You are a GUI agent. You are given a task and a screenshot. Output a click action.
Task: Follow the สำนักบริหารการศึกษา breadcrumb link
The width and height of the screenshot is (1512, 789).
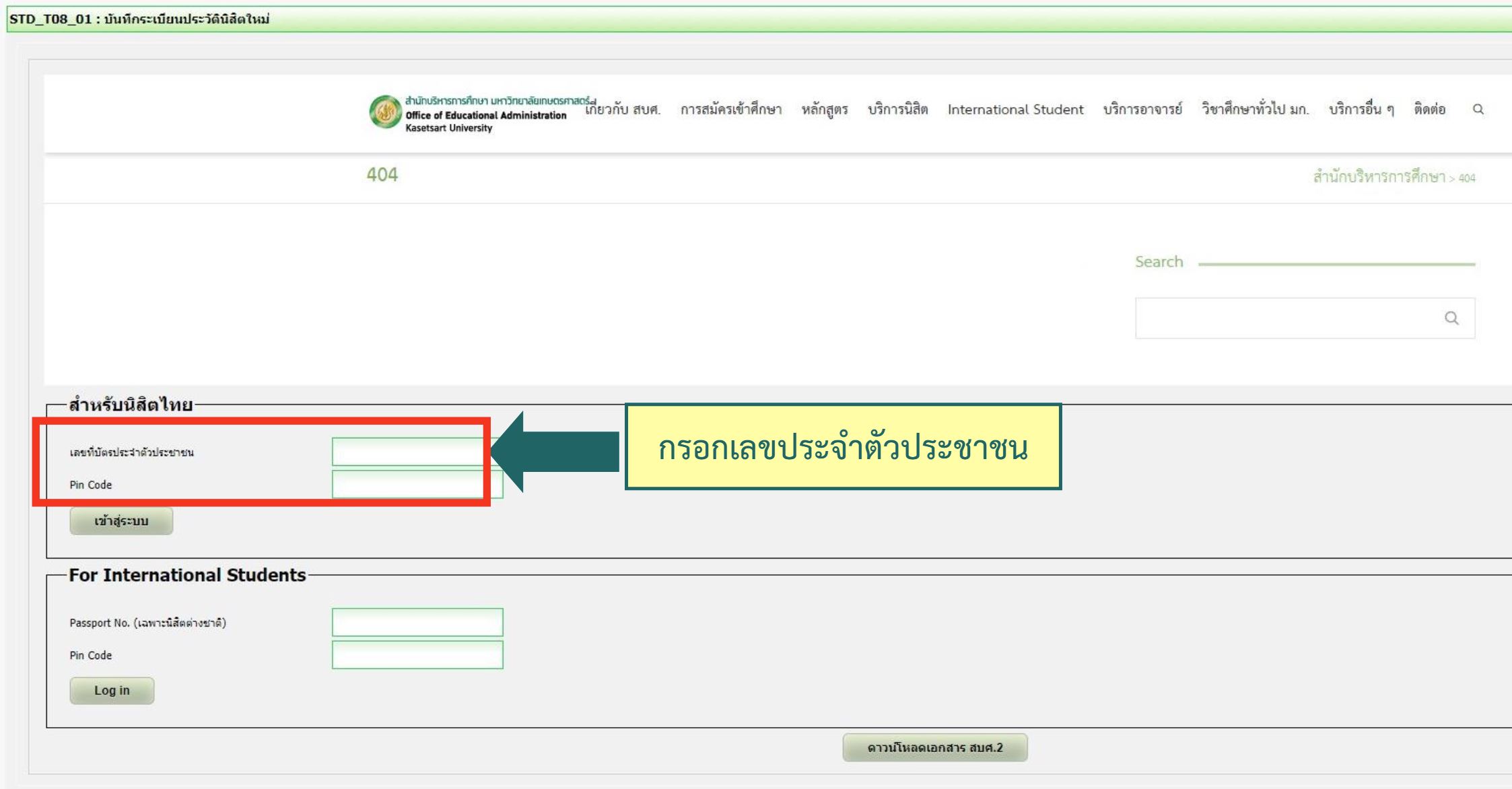pyautogui.click(x=1379, y=178)
